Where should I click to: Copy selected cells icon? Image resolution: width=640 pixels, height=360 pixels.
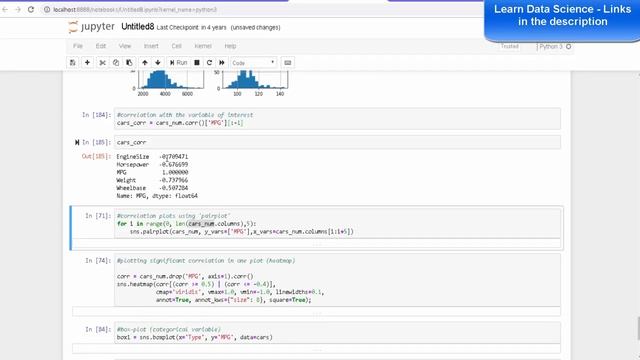click(x=116, y=62)
